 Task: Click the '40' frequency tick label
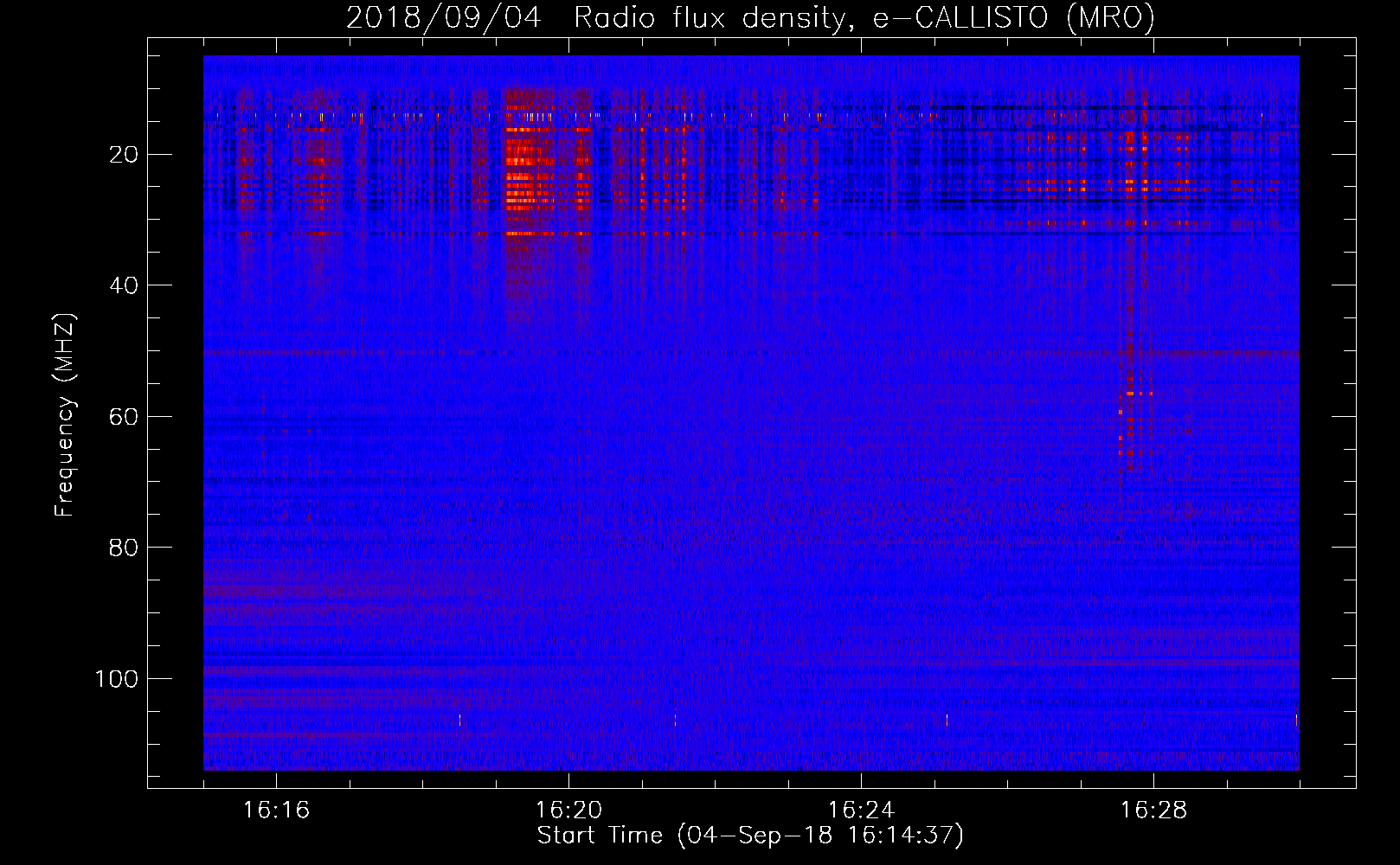(x=124, y=285)
